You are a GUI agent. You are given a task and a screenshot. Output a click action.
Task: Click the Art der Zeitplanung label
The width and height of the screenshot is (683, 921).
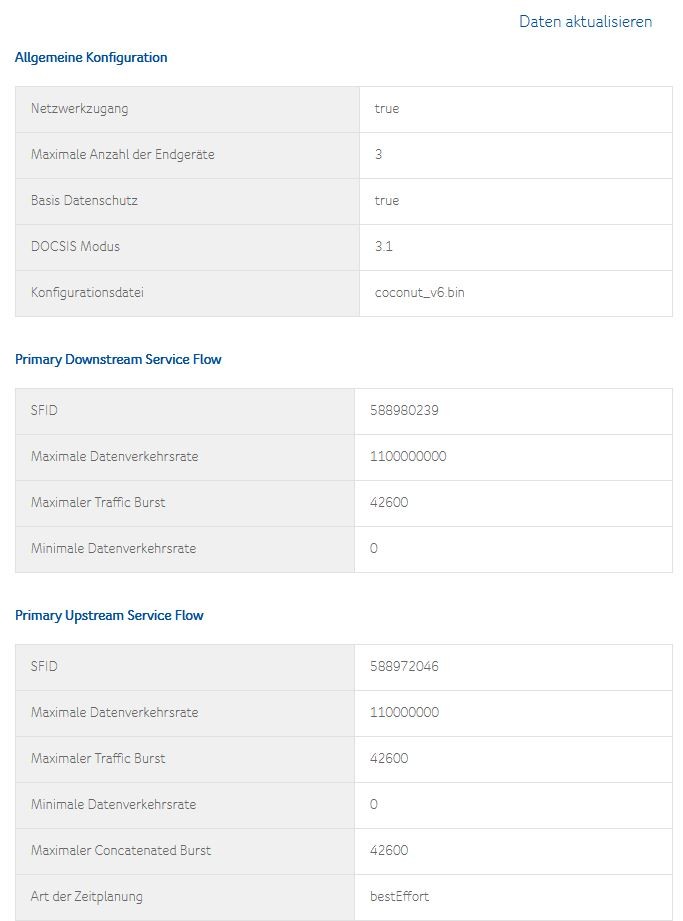(x=87, y=896)
